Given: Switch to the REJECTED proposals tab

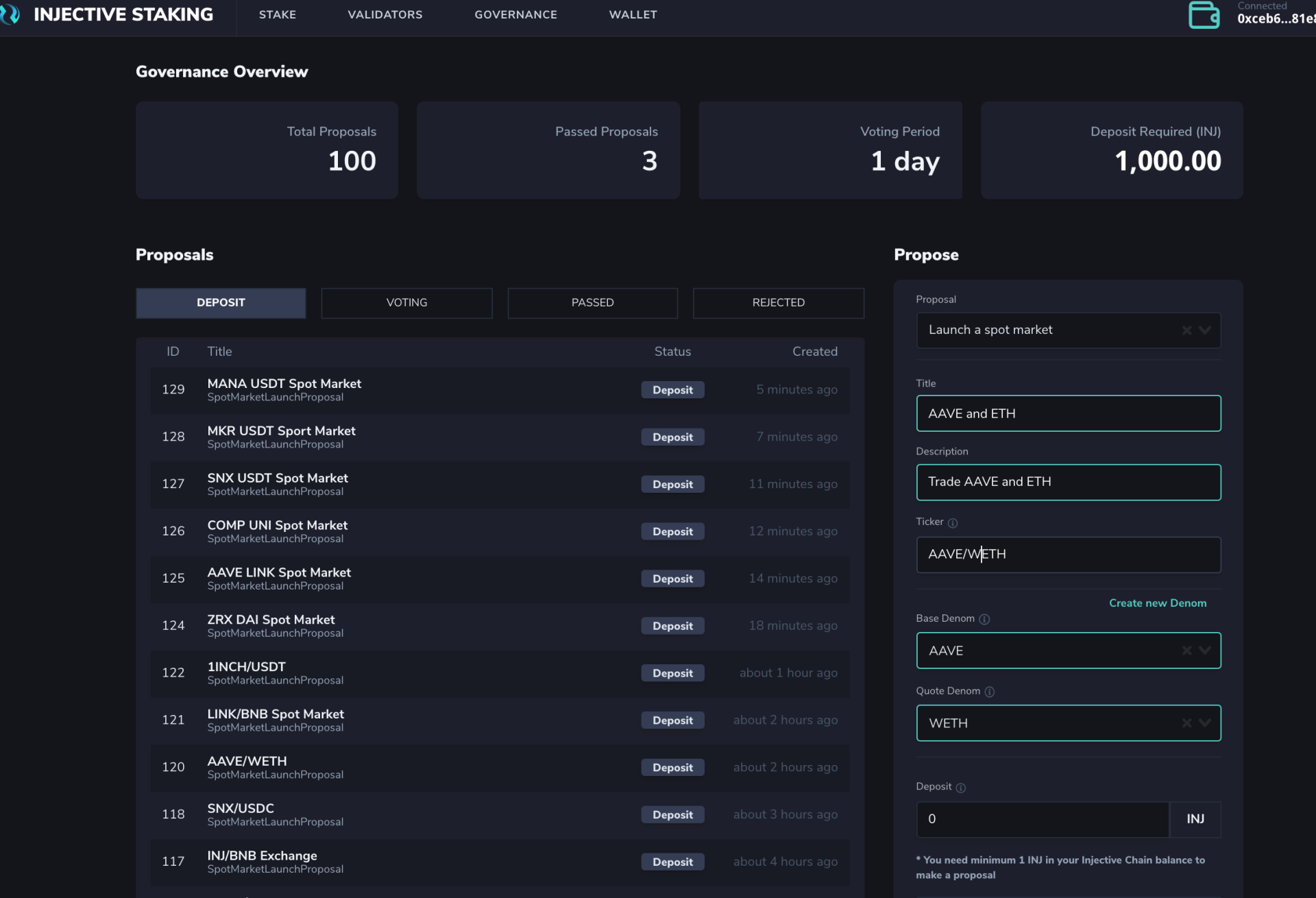Looking at the screenshot, I should 778,302.
